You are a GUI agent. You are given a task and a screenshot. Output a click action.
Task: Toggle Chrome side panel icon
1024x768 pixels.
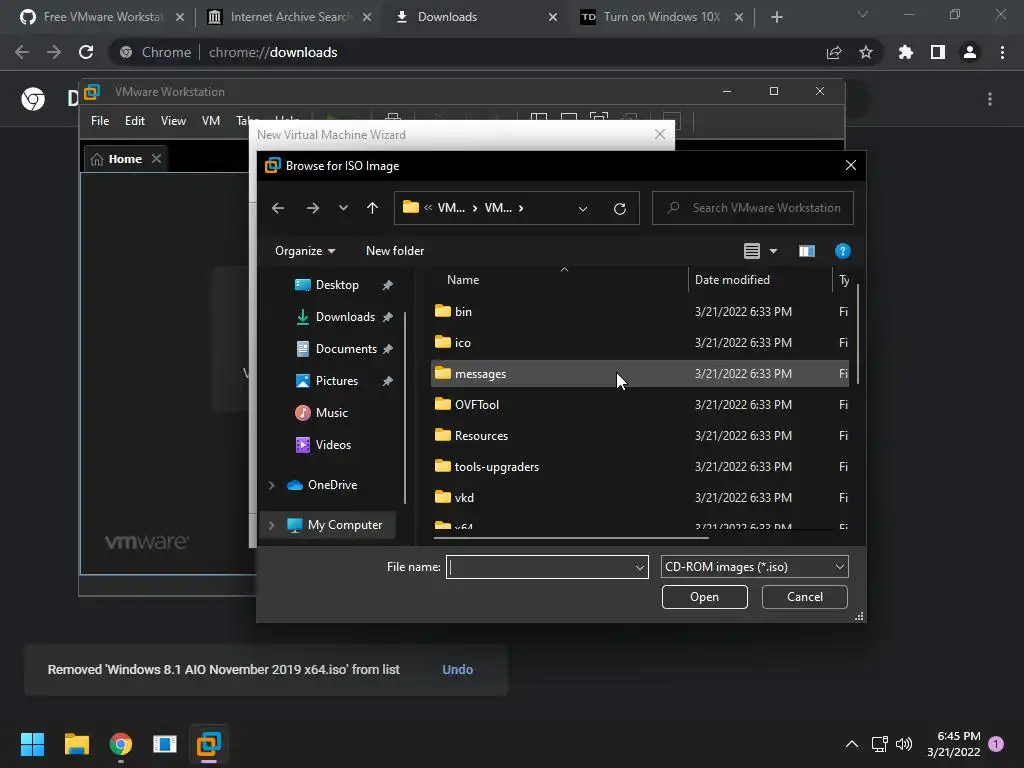938,52
